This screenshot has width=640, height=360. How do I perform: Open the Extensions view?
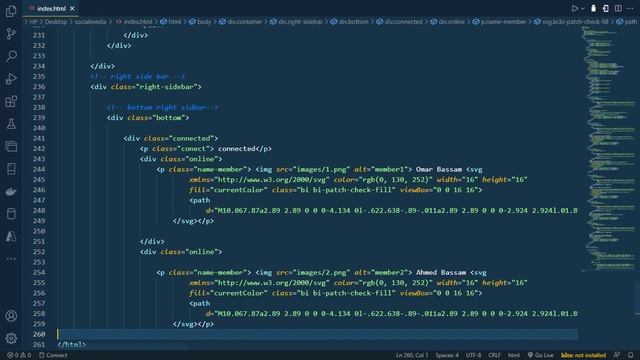11,101
